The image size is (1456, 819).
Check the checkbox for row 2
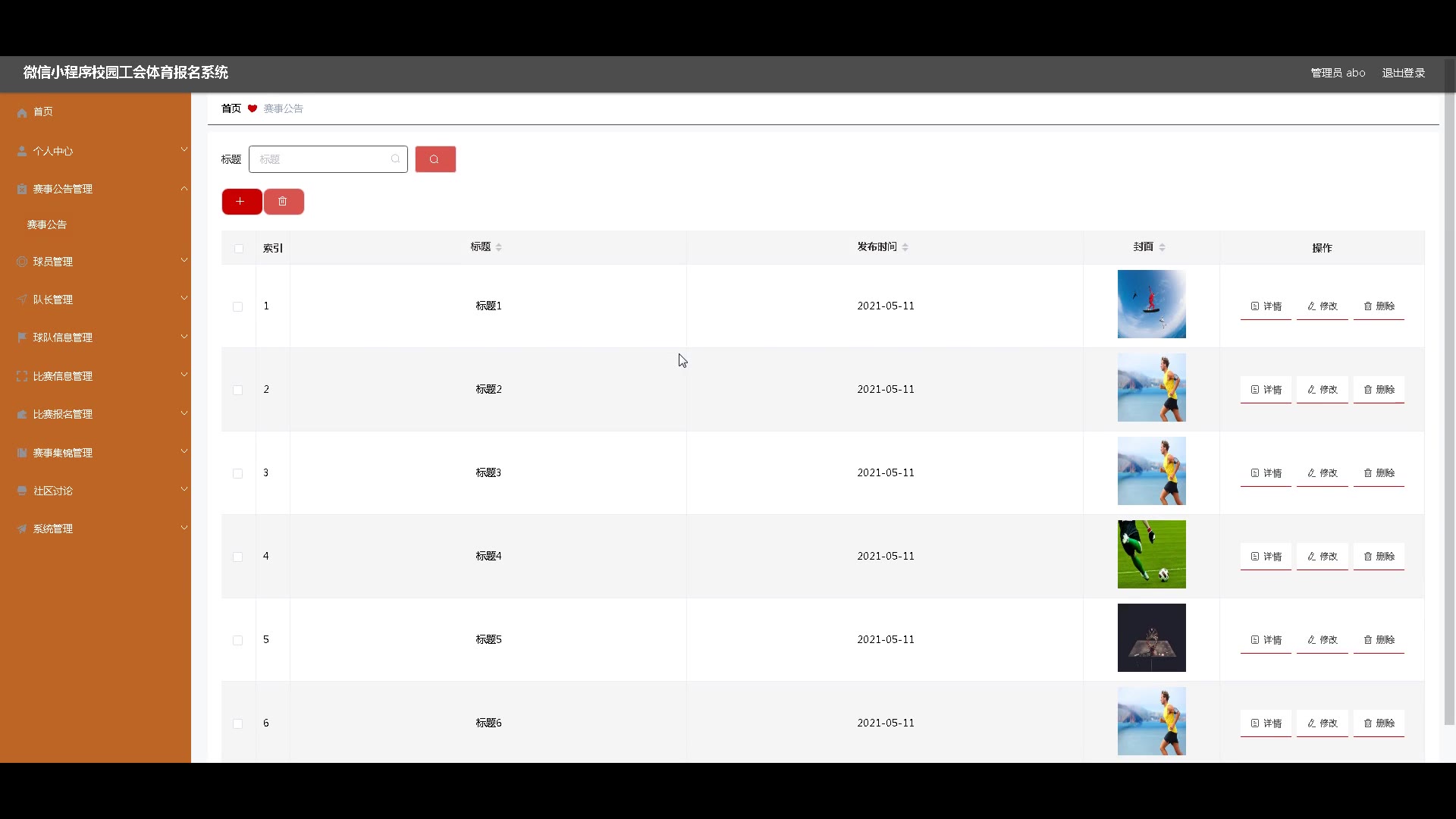click(238, 390)
